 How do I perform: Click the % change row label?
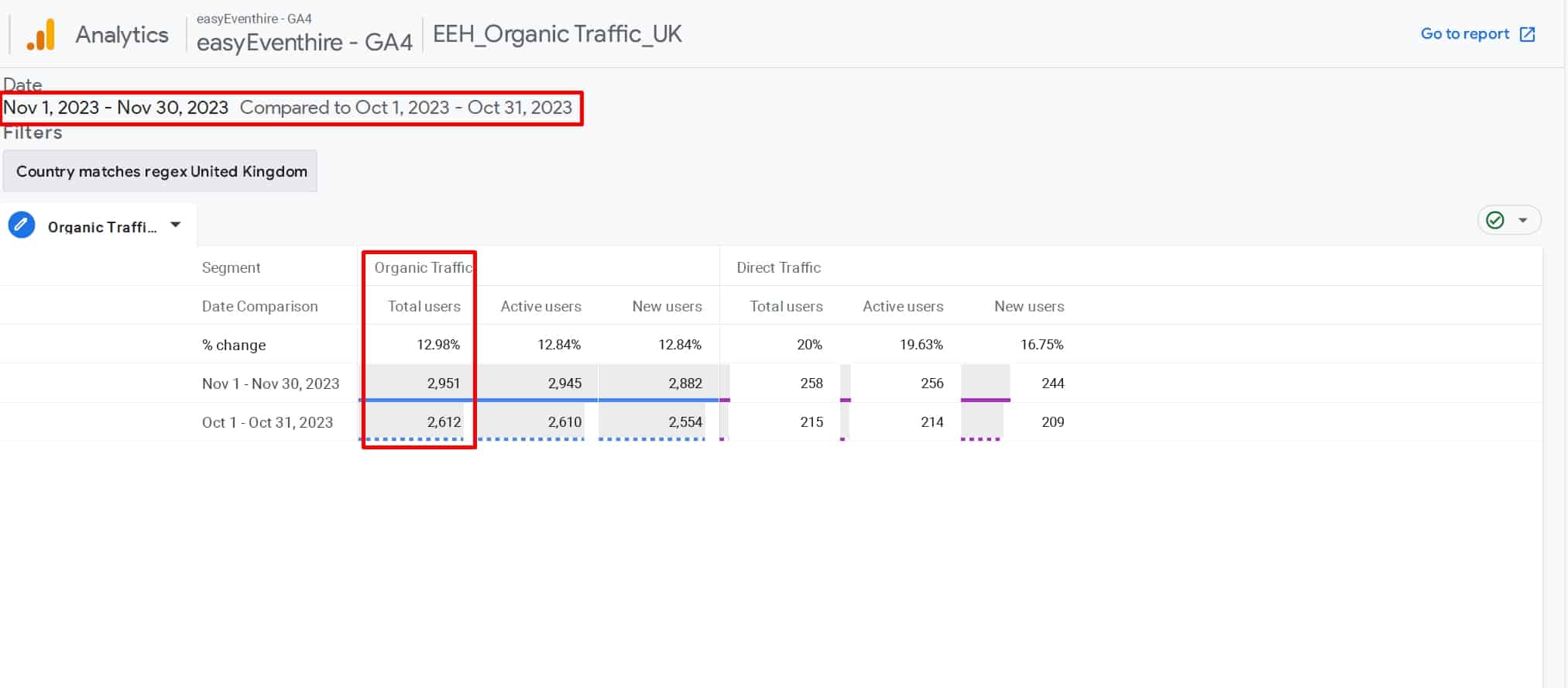click(x=234, y=345)
